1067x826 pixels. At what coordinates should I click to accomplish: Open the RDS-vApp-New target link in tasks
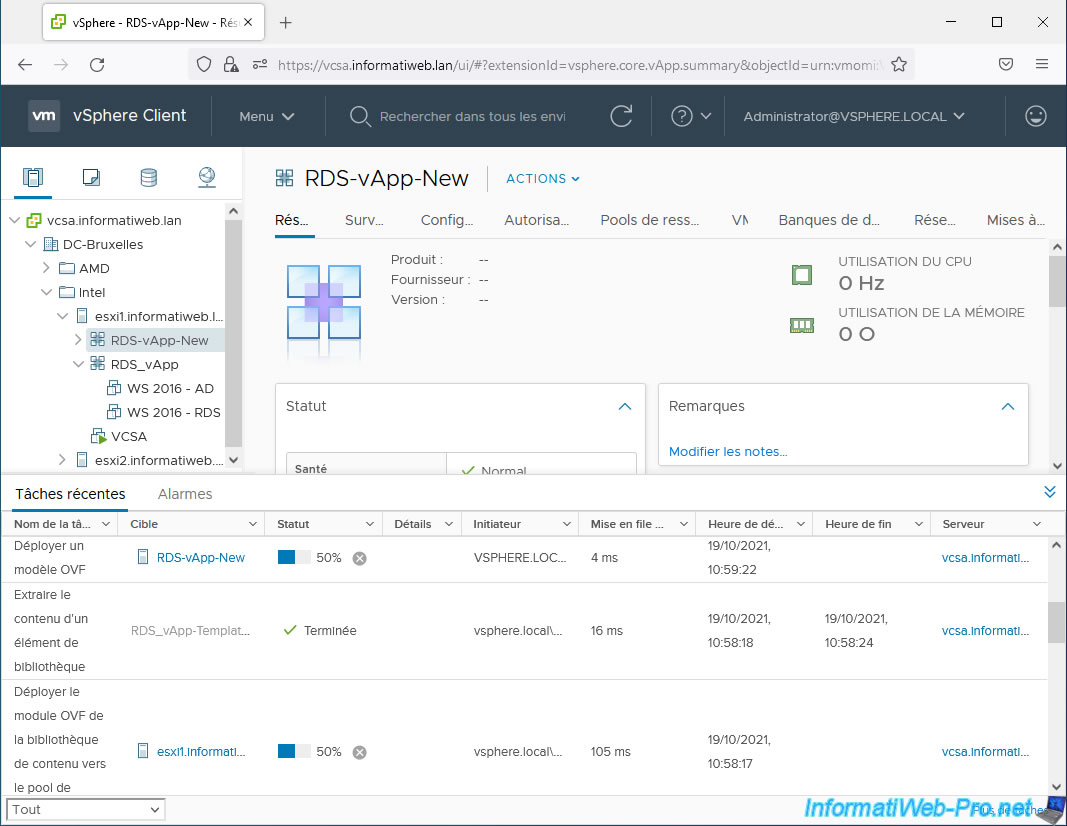pyautogui.click(x=201, y=557)
